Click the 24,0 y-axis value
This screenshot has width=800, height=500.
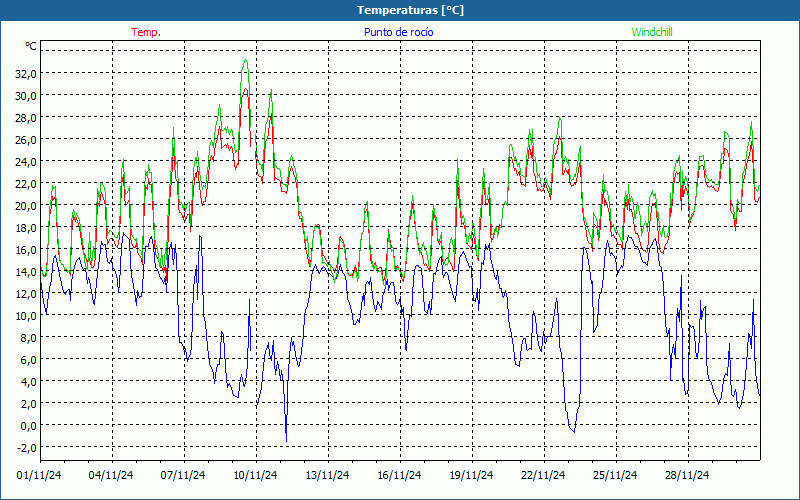pos(26,162)
